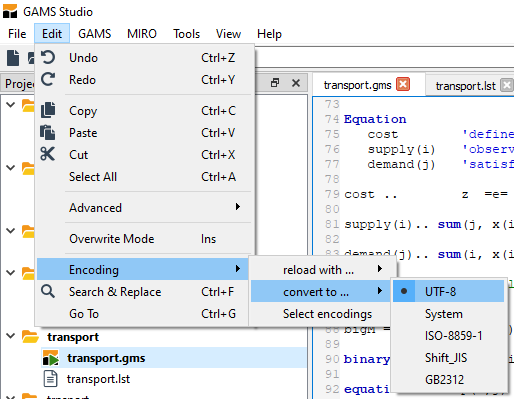
Task: Close the Project explorer panel
Action: [x=296, y=83]
